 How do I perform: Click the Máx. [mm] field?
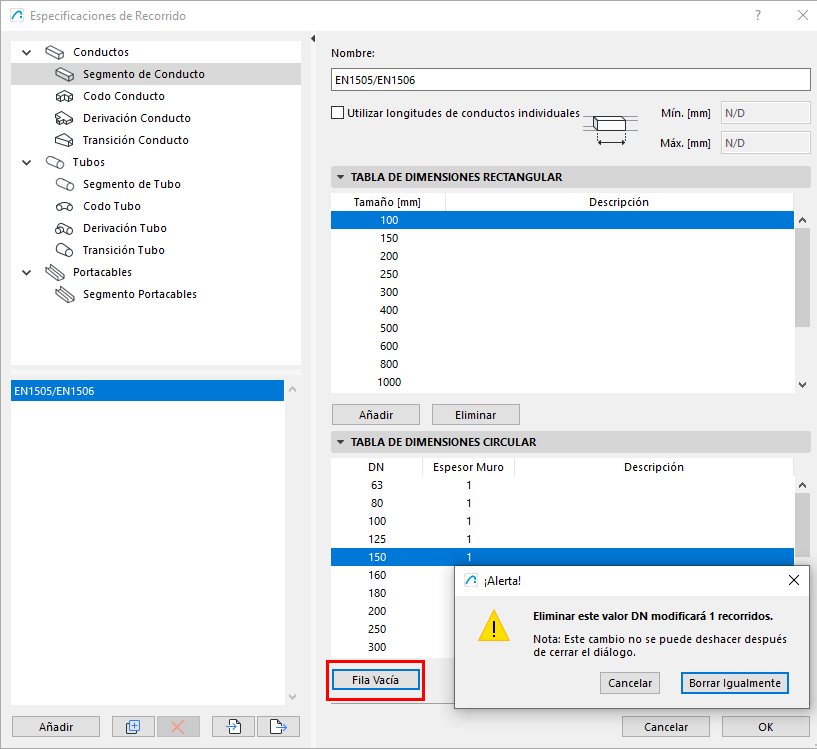765,143
